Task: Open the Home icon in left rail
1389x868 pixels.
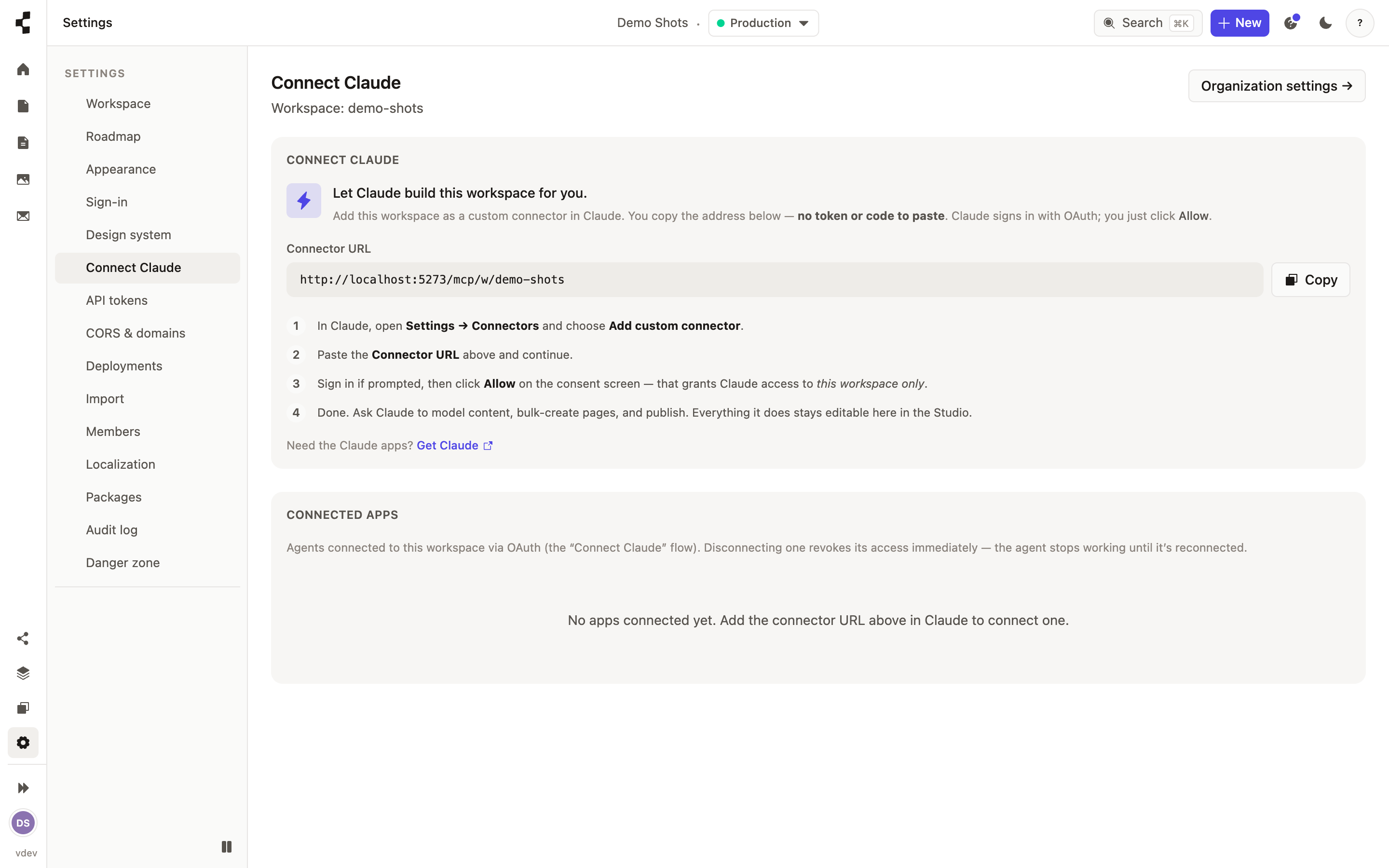Action: click(23, 69)
